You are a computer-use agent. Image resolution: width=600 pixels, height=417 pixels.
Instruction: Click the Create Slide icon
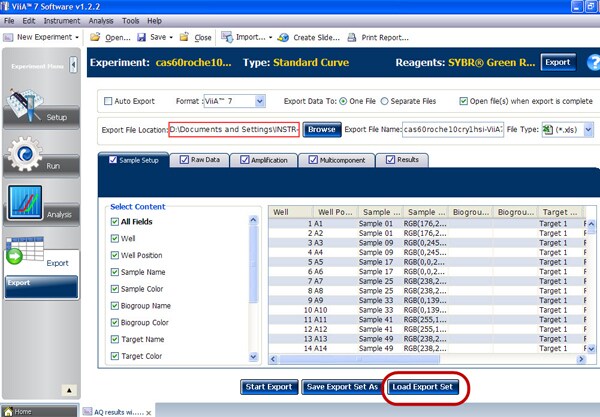283,37
